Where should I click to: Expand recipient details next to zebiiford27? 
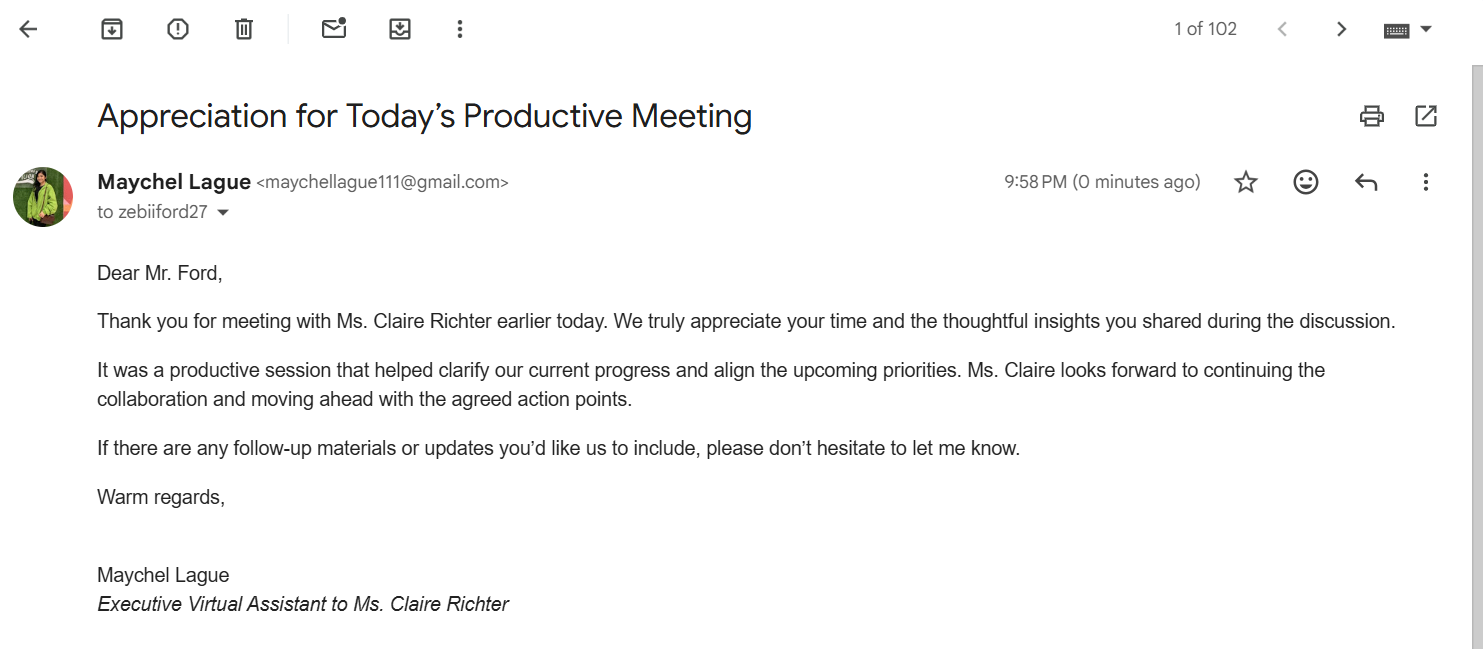(x=223, y=213)
